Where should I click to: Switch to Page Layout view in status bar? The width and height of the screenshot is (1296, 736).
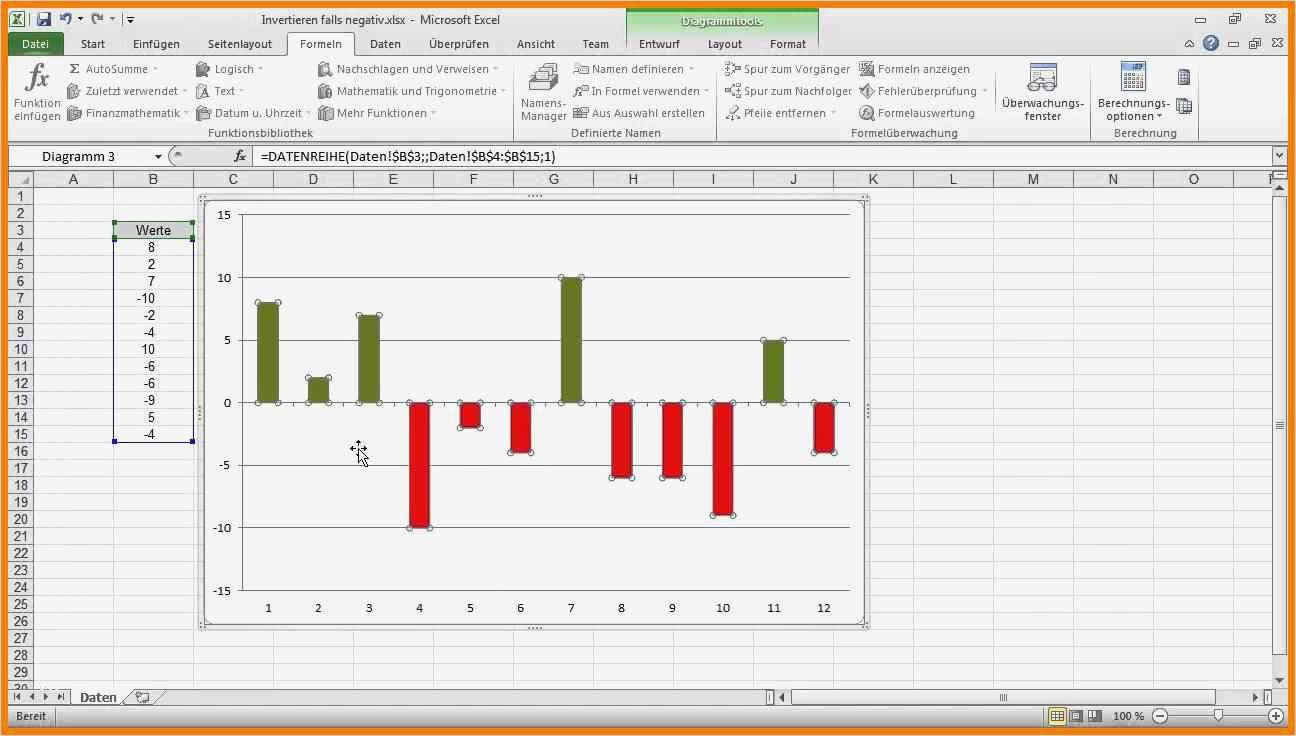point(1076,716)
